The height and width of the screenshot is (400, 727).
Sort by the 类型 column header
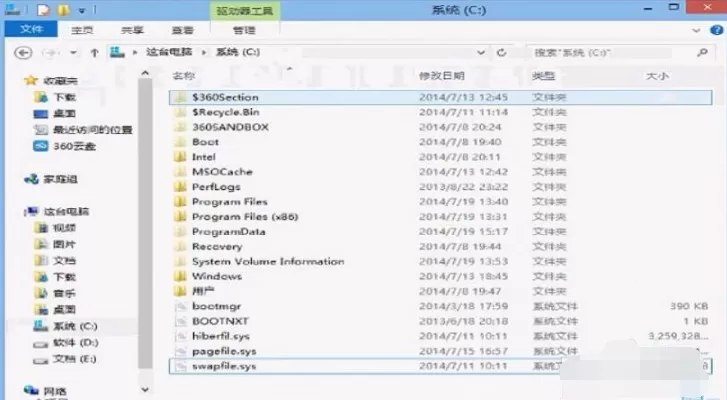pyautogui.click(x=543, y=76)
